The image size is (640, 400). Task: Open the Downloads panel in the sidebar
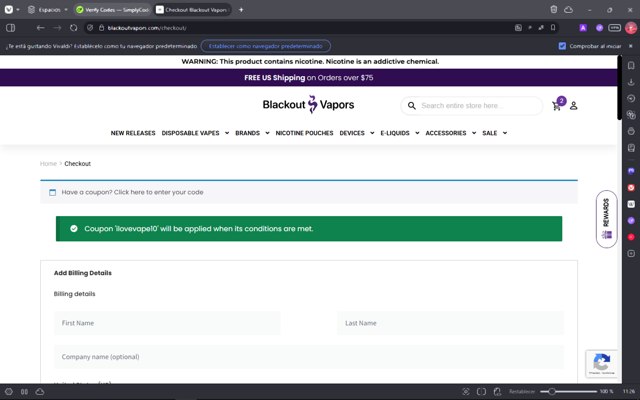point(631,82)
